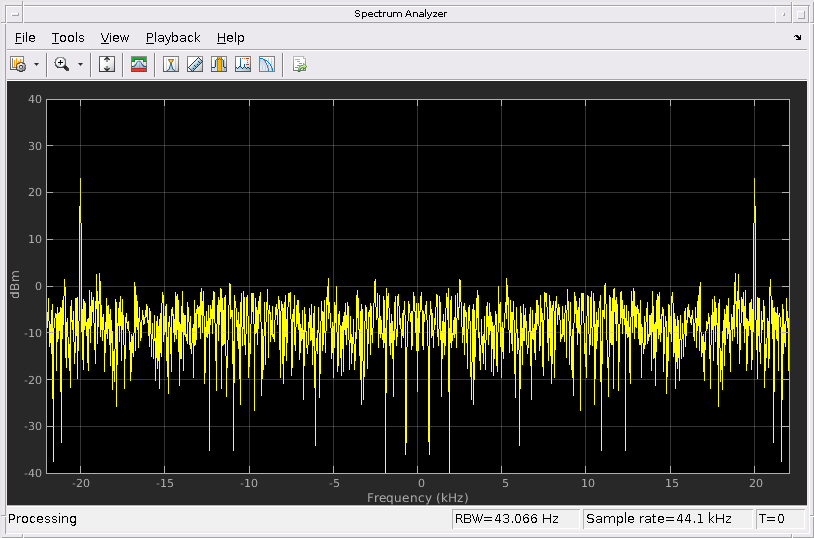Open the configuration properties icon
This screenshot has width=814, height=538.
(18, 65)
